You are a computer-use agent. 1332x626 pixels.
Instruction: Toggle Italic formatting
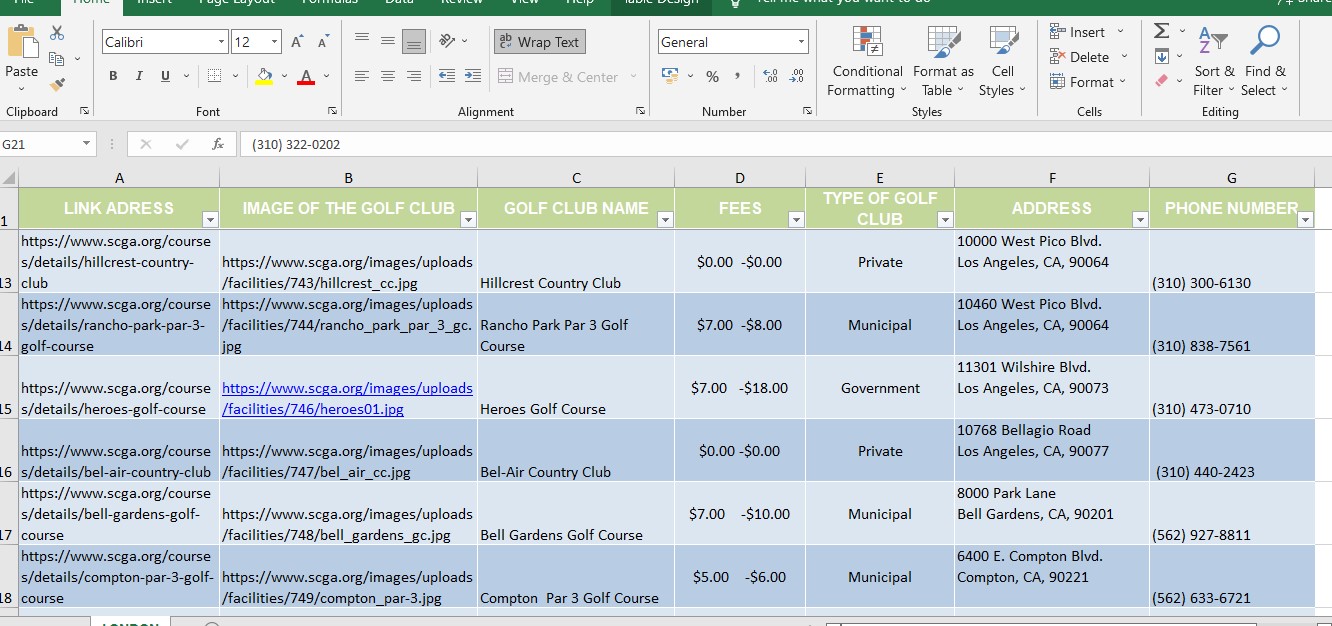click(x=138, y=76)
